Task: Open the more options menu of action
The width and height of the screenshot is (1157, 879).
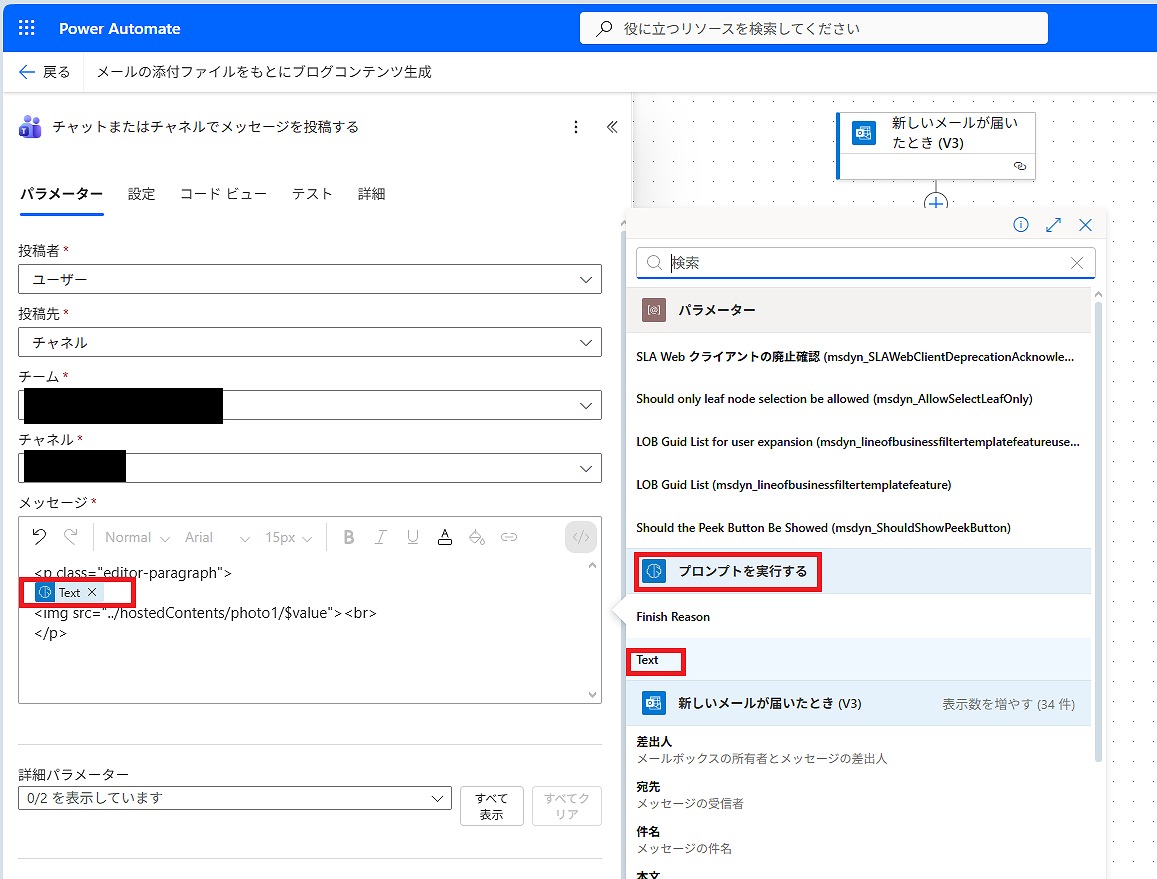Action: click(x=575, y=127)
